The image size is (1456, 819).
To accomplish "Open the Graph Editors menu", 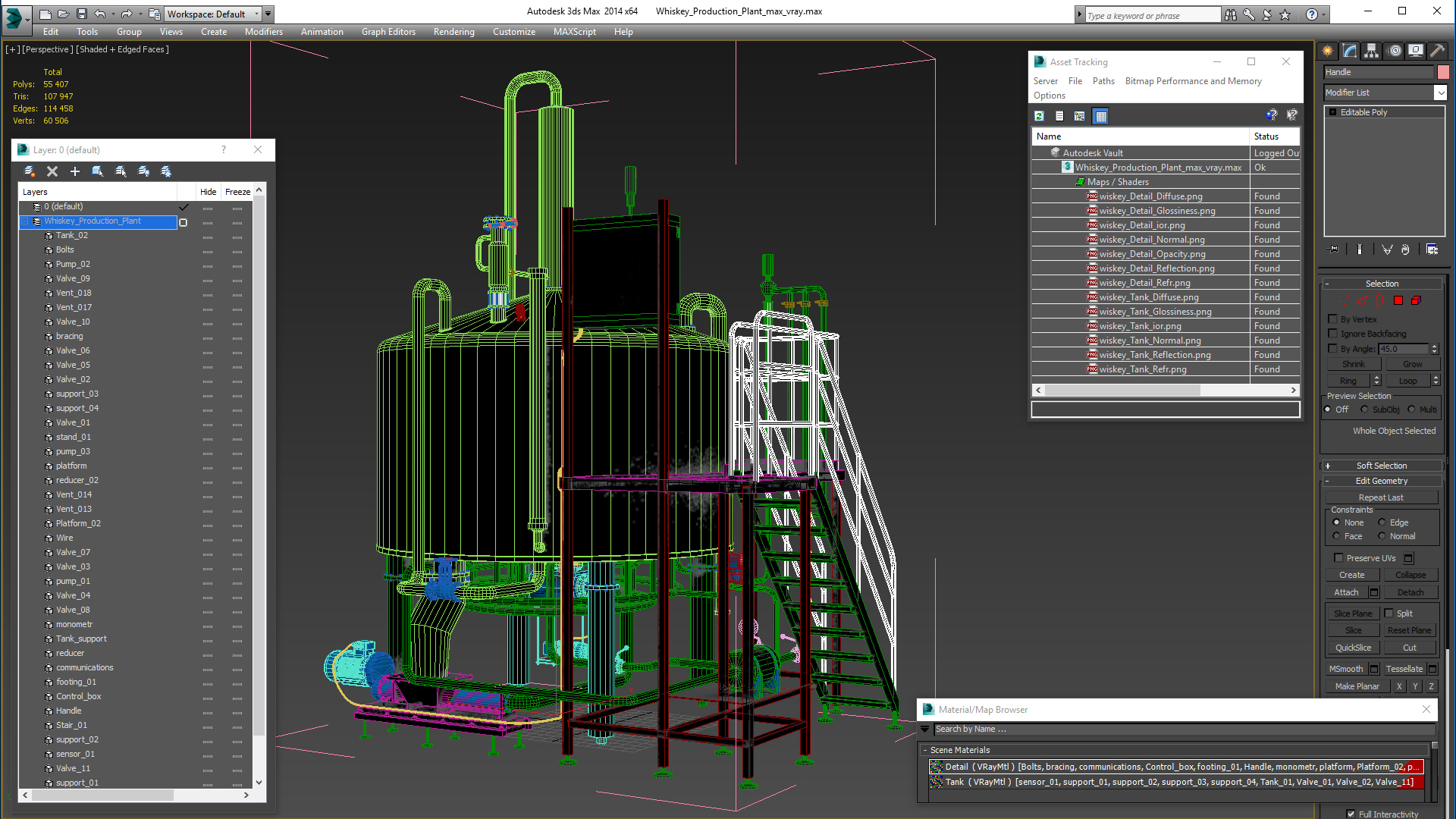I will coord(388,32).
